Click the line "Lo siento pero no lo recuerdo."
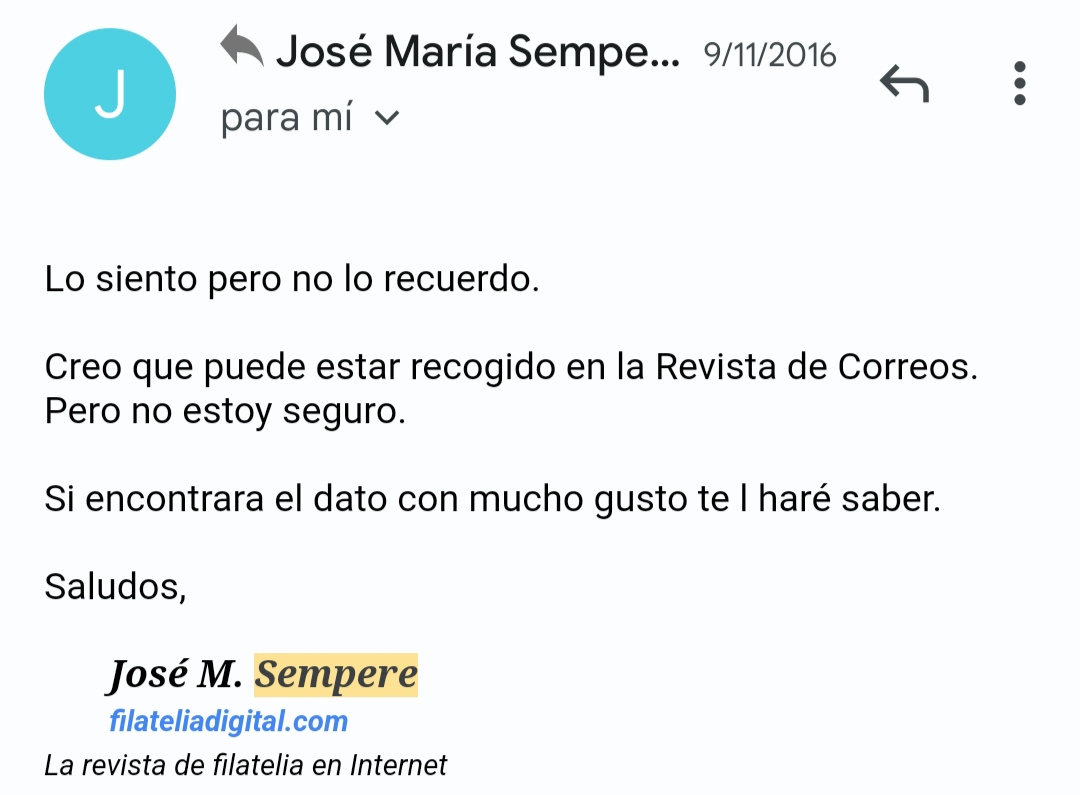The image size is (1080, 795). pyautogui.click(x=292, y=280)
